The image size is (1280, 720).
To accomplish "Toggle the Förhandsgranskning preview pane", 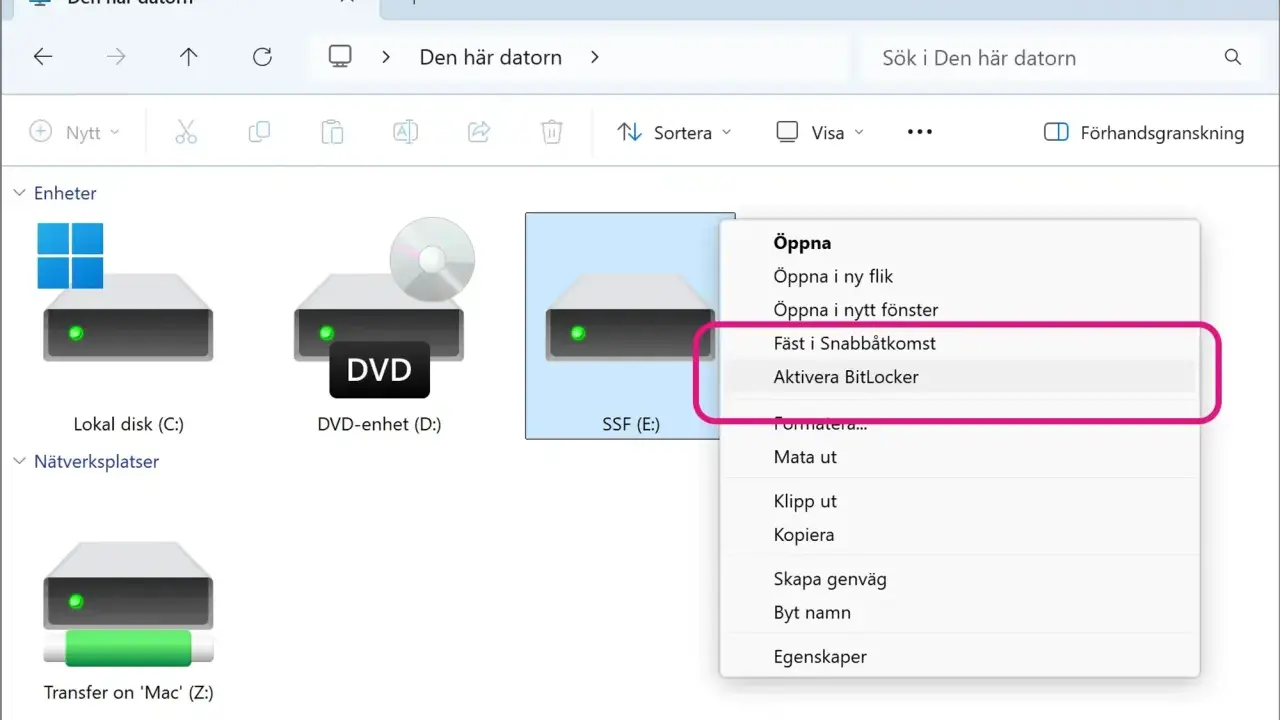I will (1143, 132).
